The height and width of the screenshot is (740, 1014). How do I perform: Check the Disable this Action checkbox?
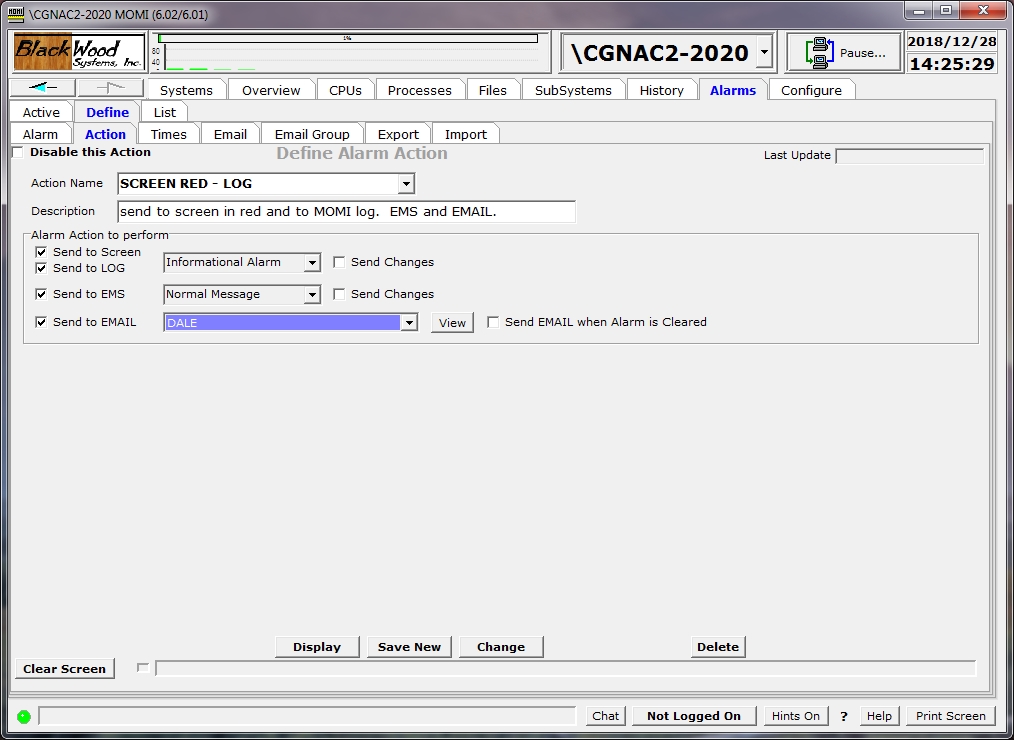coord(18,153)
